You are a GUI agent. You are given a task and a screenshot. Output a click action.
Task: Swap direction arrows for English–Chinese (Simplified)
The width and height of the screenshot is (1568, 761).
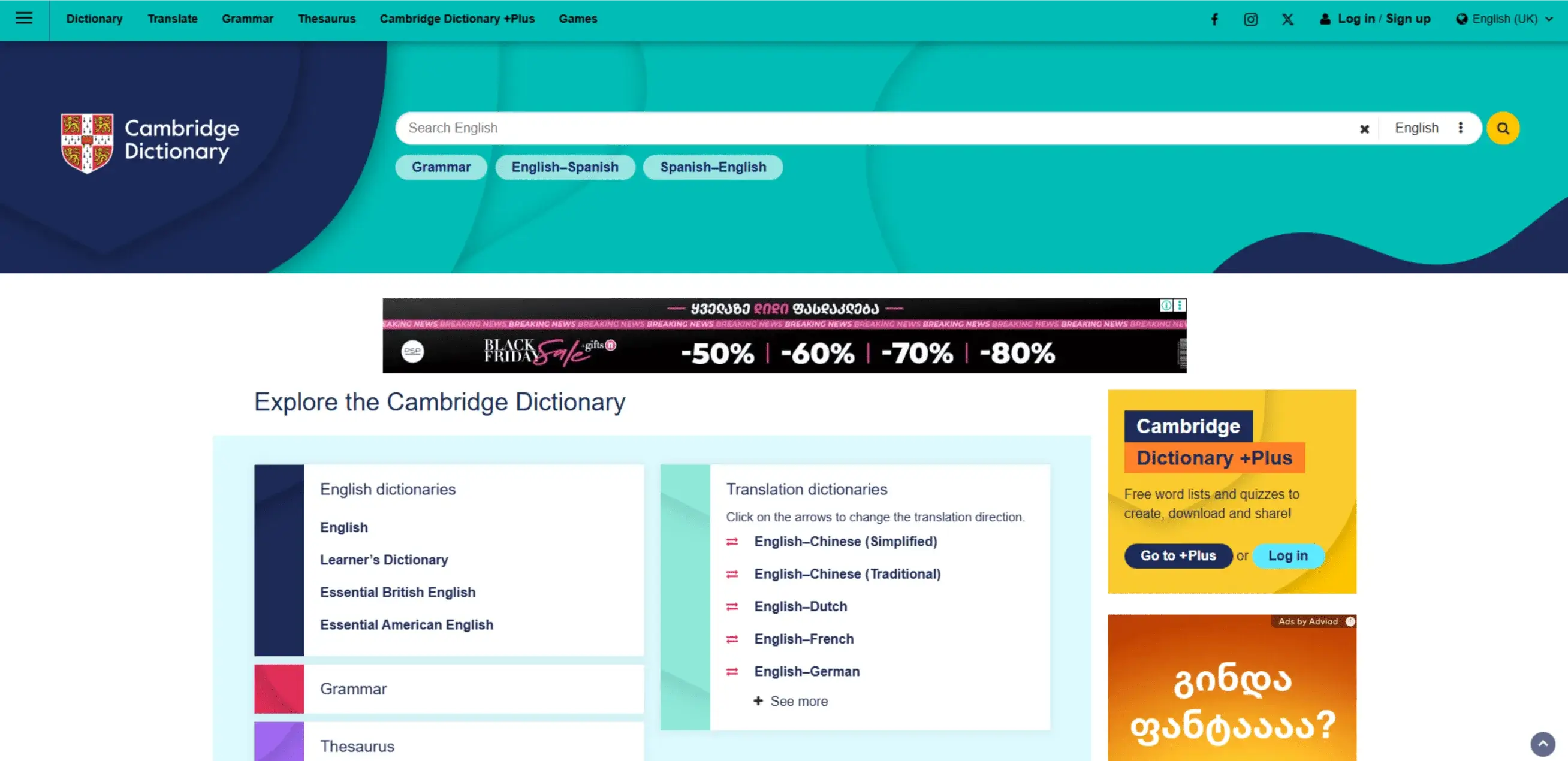pyautogui.click(x=732, y=542)
